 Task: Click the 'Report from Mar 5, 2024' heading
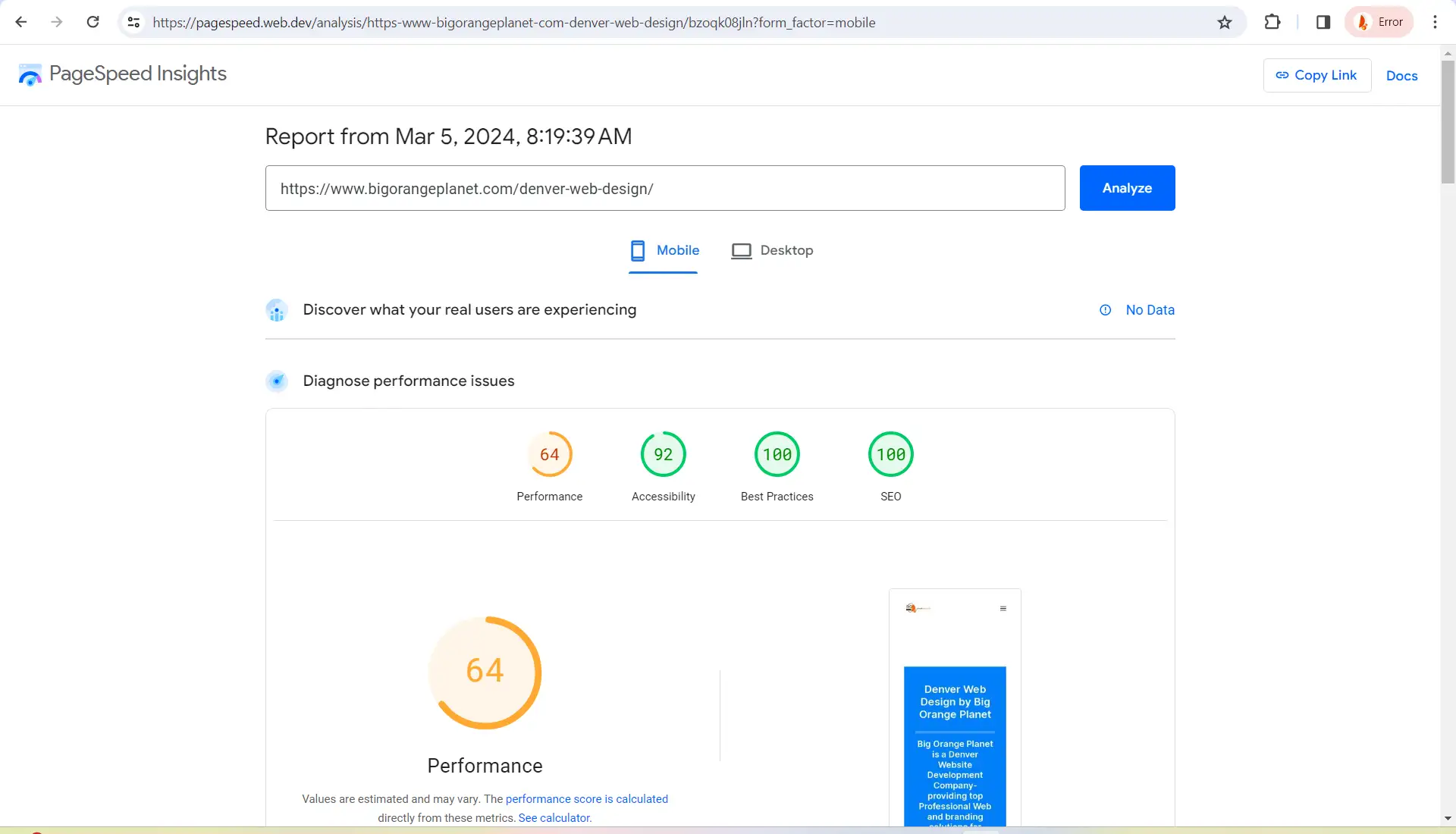(448, 136)
